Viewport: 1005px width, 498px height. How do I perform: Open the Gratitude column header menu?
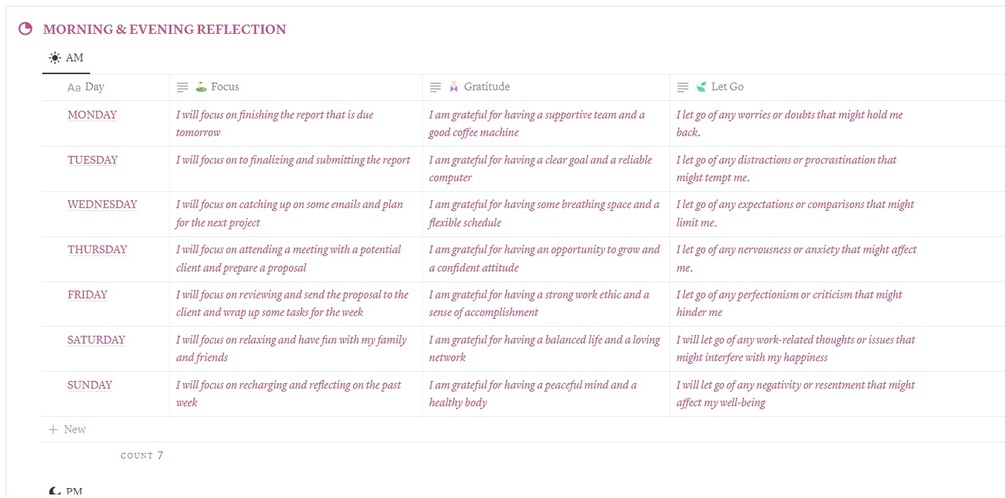pos(486,87)
